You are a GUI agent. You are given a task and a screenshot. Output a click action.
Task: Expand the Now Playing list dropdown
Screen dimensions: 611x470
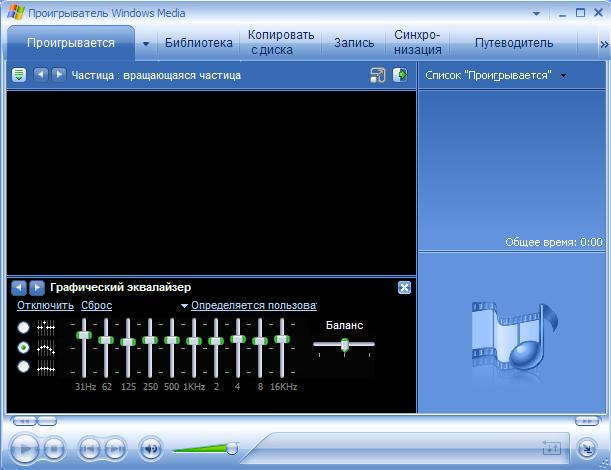click(563, 75)
